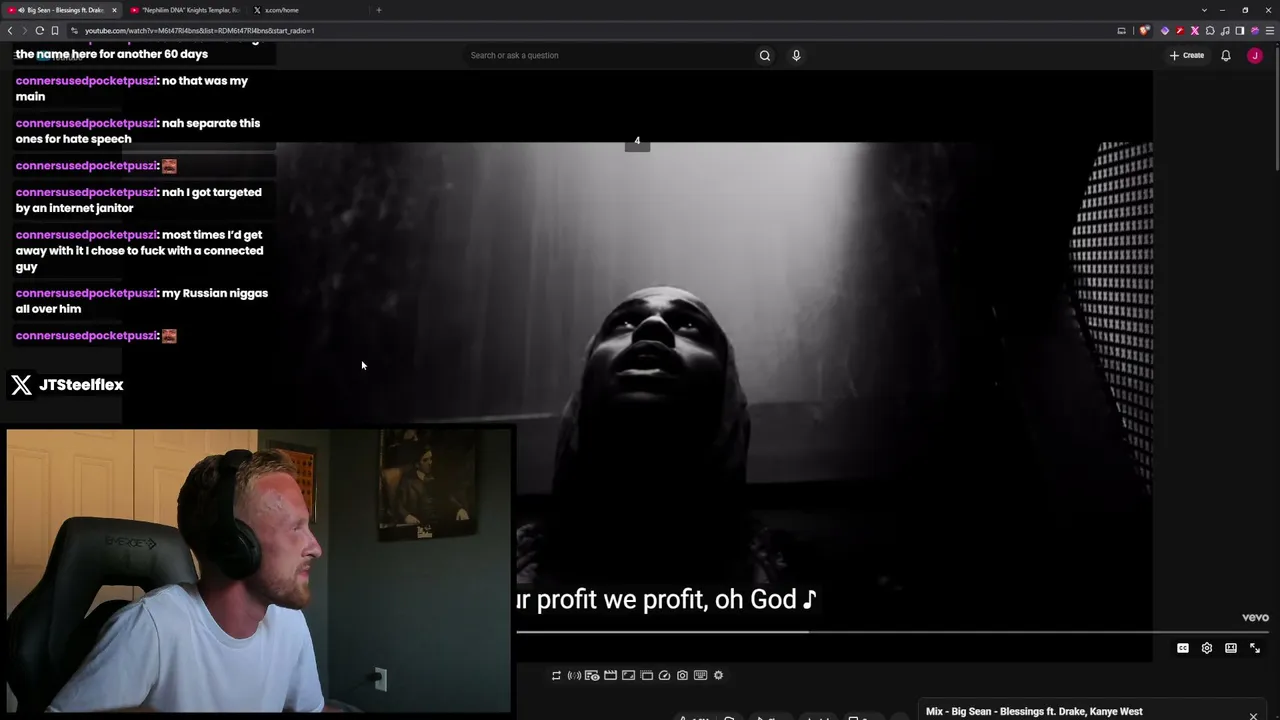Click the red square extension icon
This screenshot has height=720, width=1280.
click(1180, 31)
